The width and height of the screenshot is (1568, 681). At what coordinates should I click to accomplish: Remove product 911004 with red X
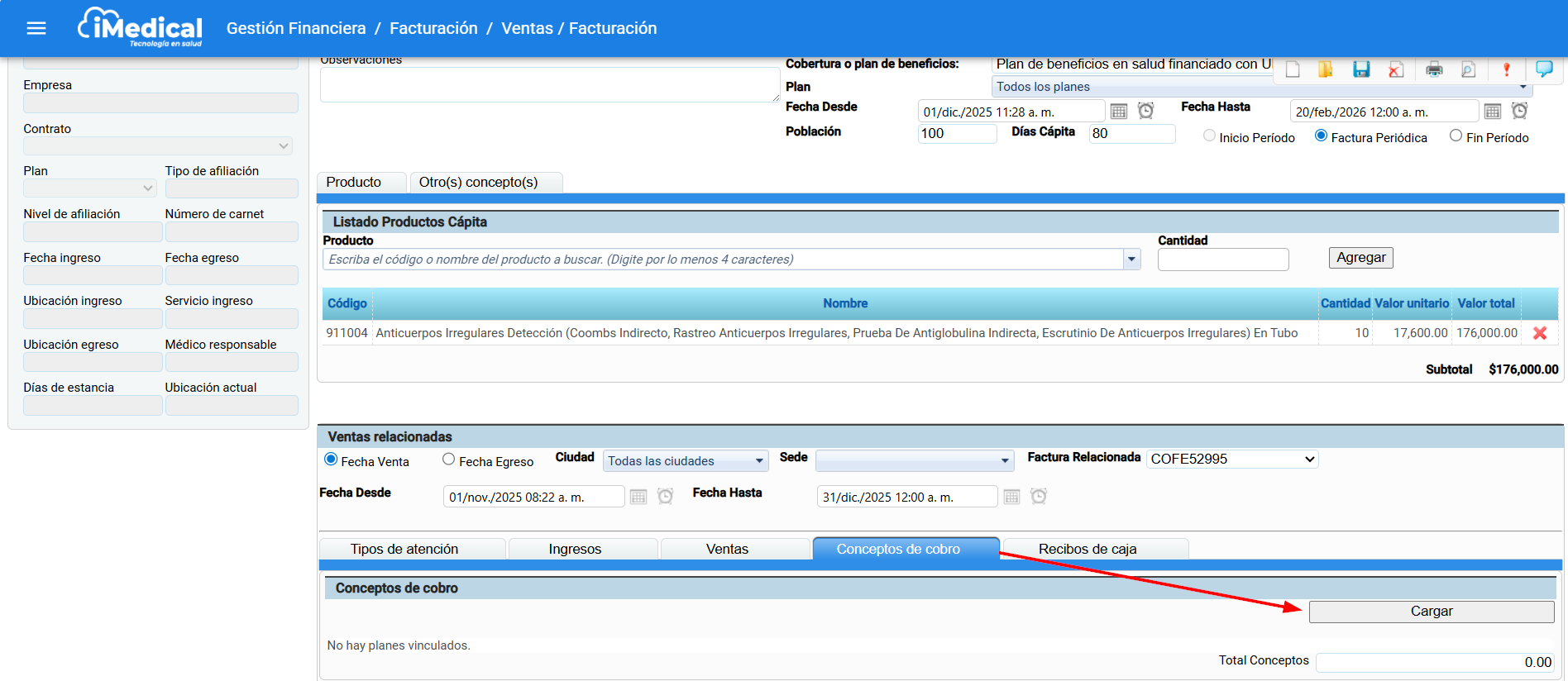1539,333
